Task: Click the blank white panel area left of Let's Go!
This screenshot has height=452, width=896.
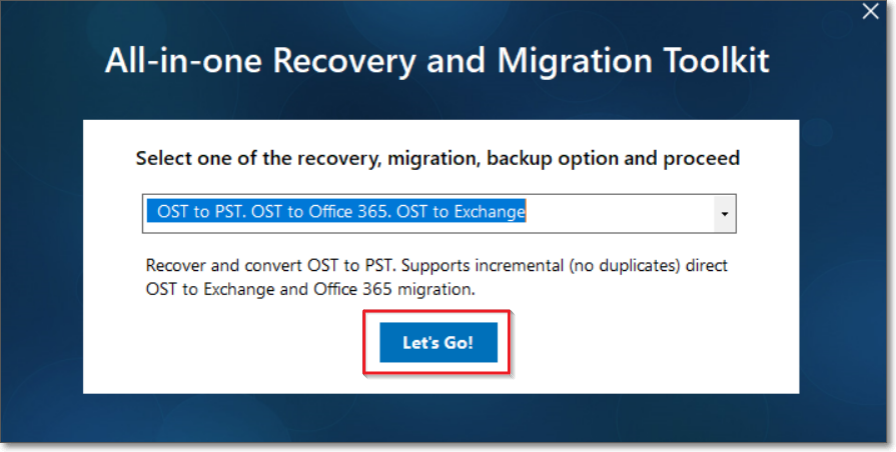Action: 229,349
